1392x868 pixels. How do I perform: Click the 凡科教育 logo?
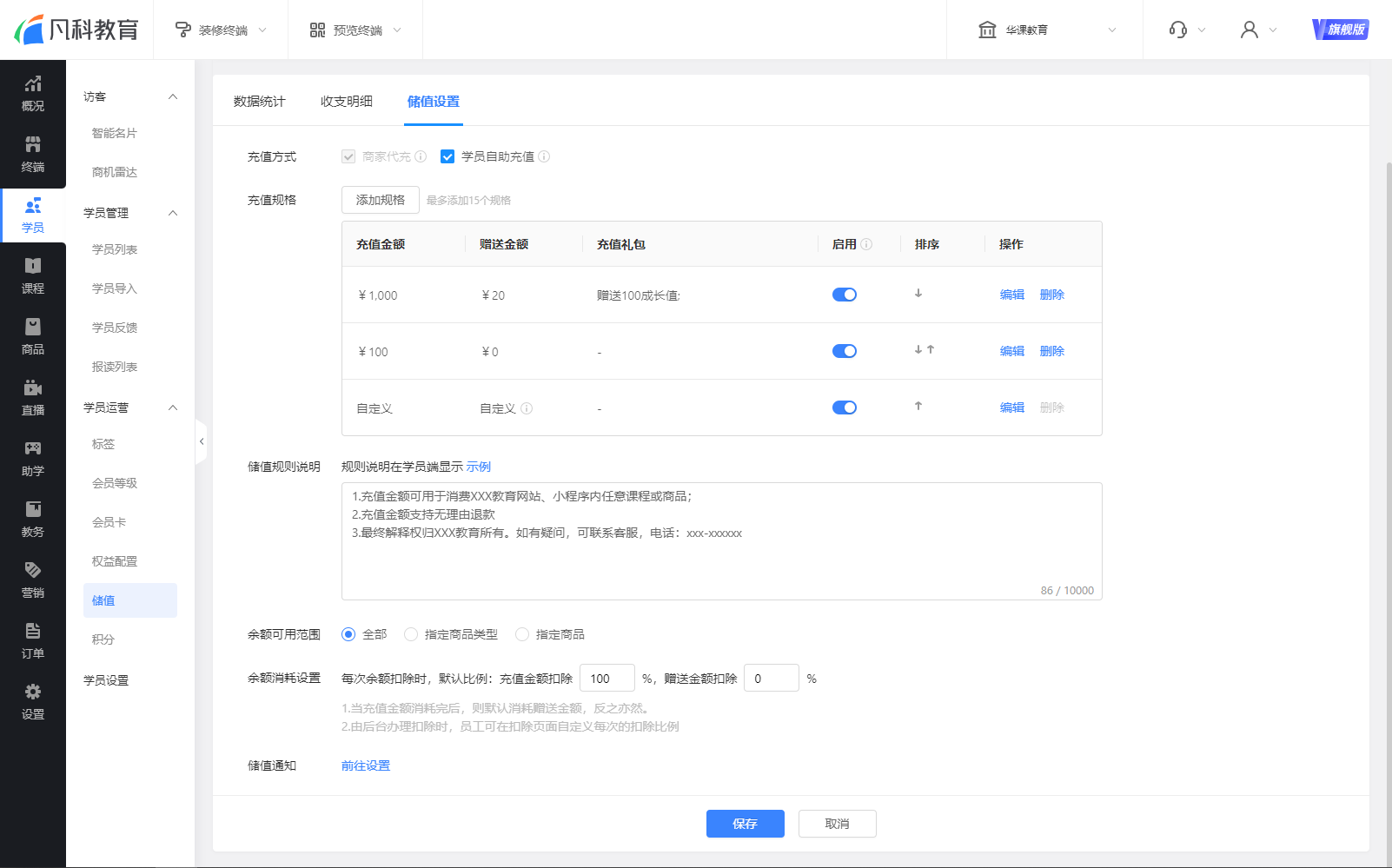(76, 30)
